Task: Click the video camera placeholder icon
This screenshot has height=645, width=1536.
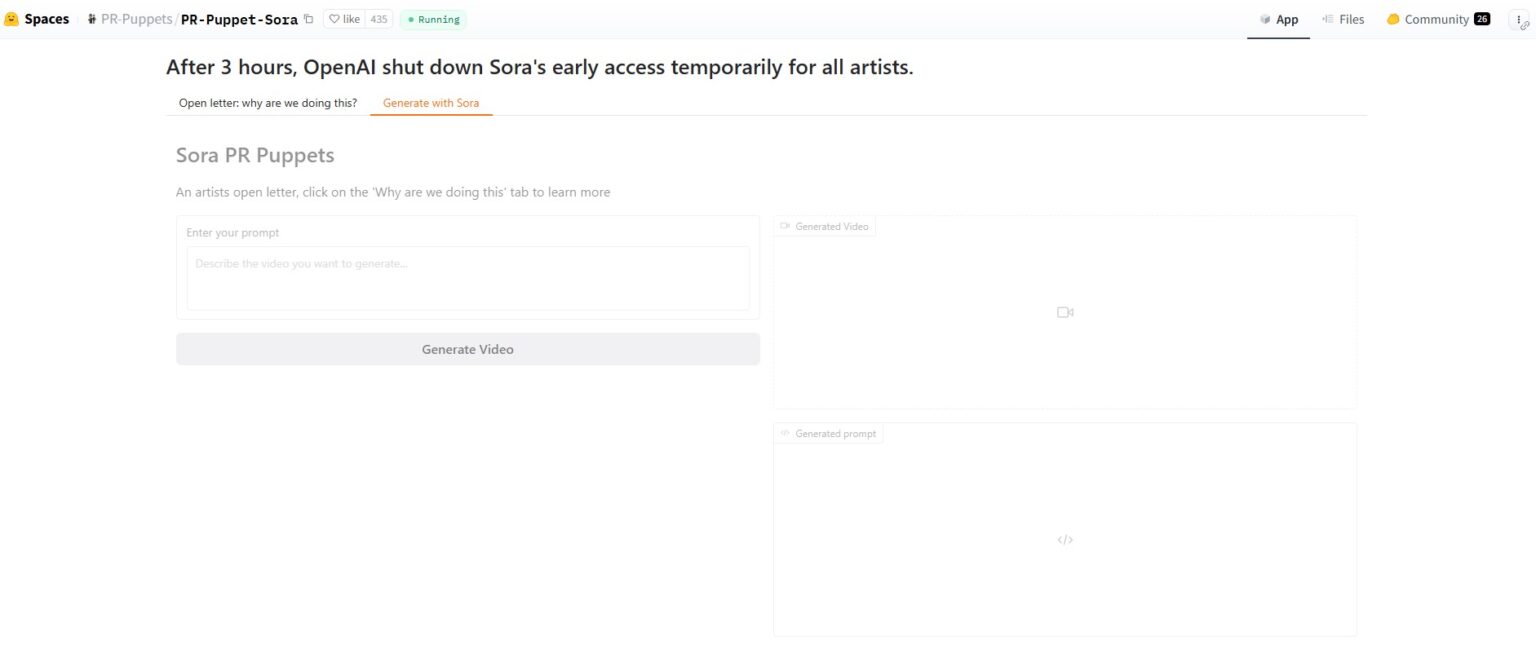Action: pos(1065,312)
